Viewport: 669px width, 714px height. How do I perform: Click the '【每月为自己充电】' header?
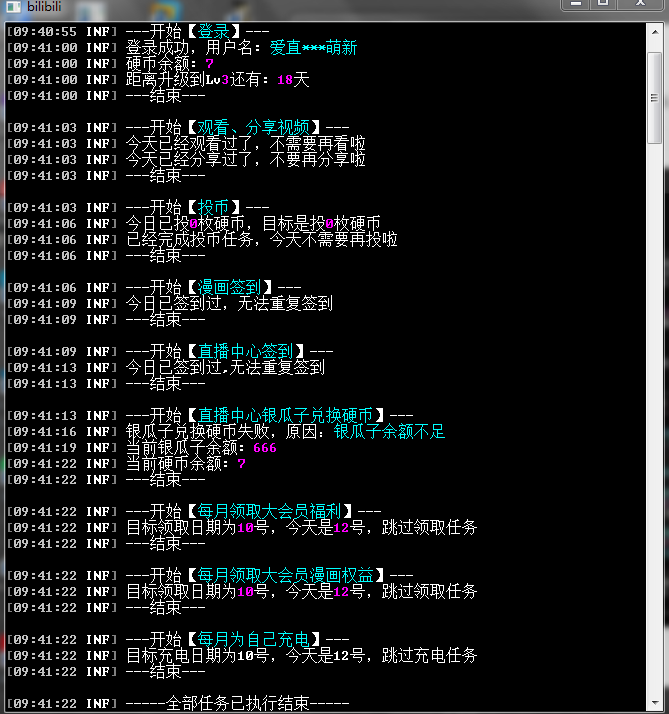pos(254,640)
